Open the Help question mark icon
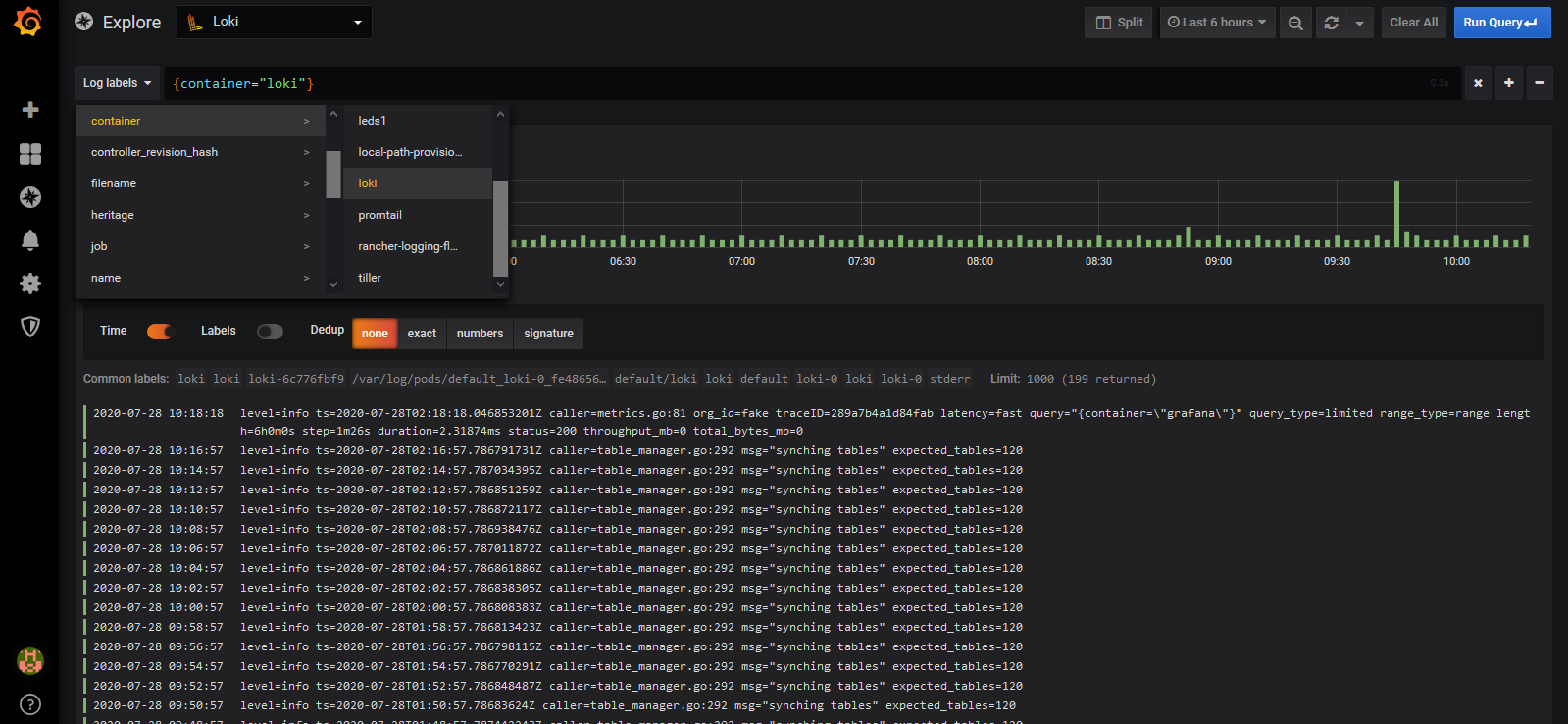 (30, 704)
